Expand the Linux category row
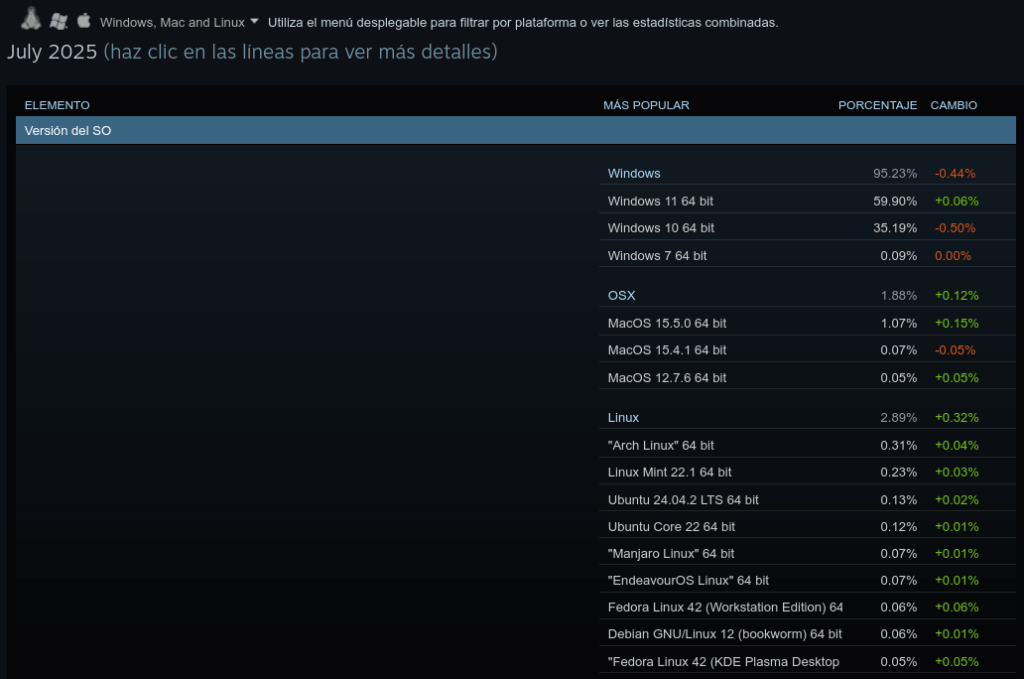 point(623,417)
